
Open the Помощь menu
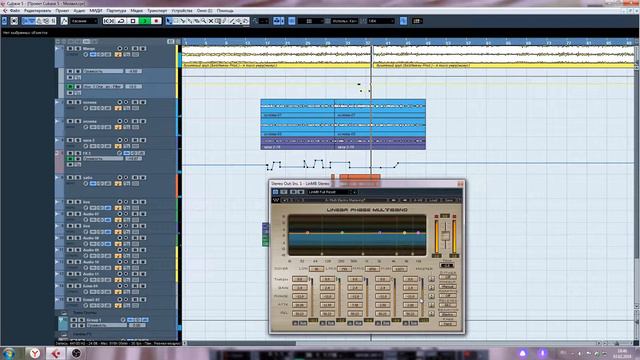[225, 10]
